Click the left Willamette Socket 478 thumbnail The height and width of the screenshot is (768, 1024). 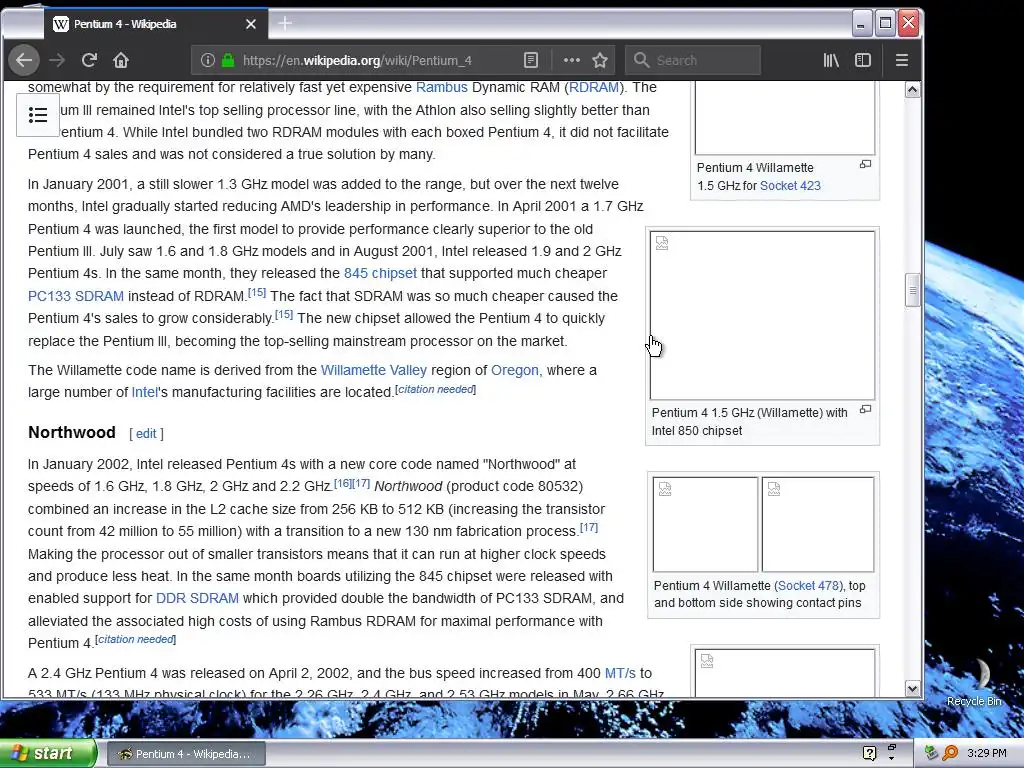pos(705,524)
